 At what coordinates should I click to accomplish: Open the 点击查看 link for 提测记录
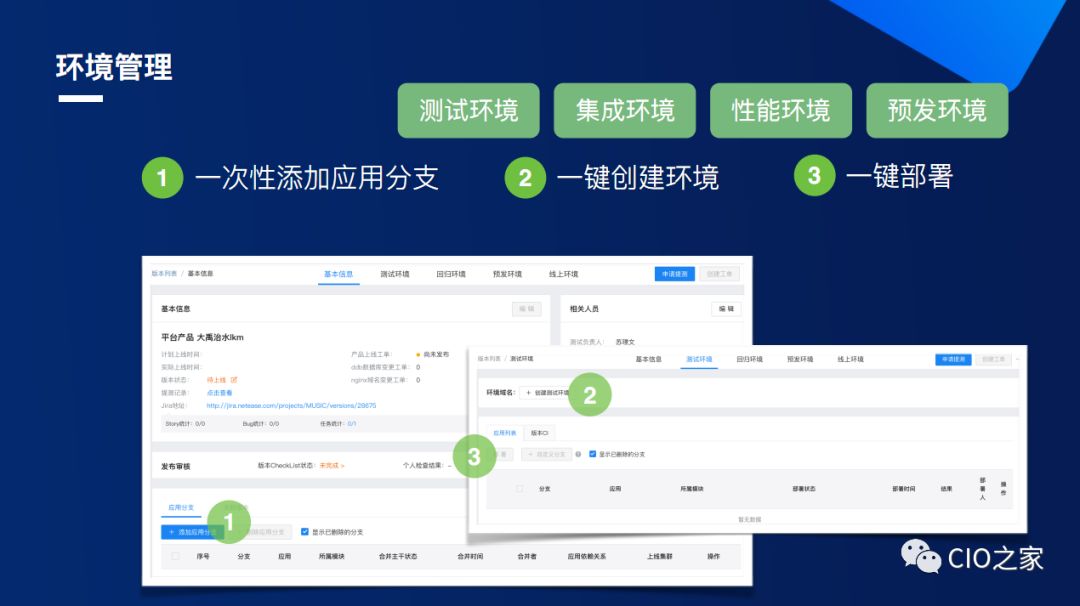(220, 393)
